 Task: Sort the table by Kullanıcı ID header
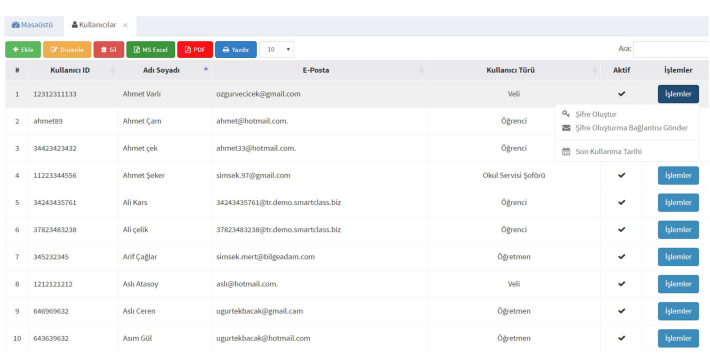[70, 70]
